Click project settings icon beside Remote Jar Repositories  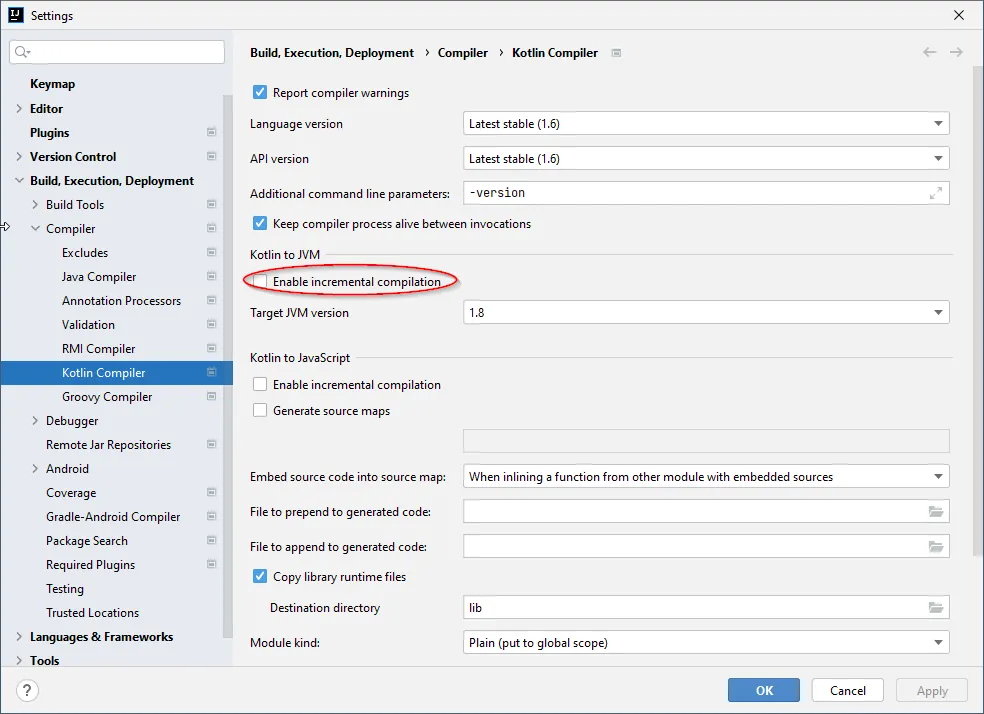coord(211,444)
